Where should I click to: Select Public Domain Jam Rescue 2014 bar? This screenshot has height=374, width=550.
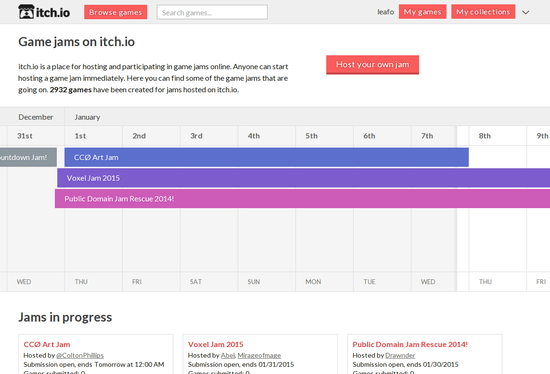(302, 199)
